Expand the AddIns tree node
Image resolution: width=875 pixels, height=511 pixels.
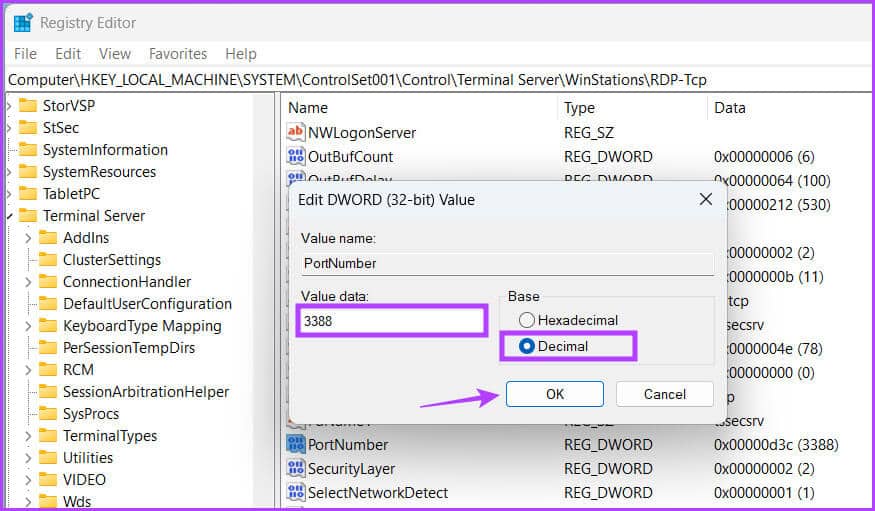click(x=28, y=238)
